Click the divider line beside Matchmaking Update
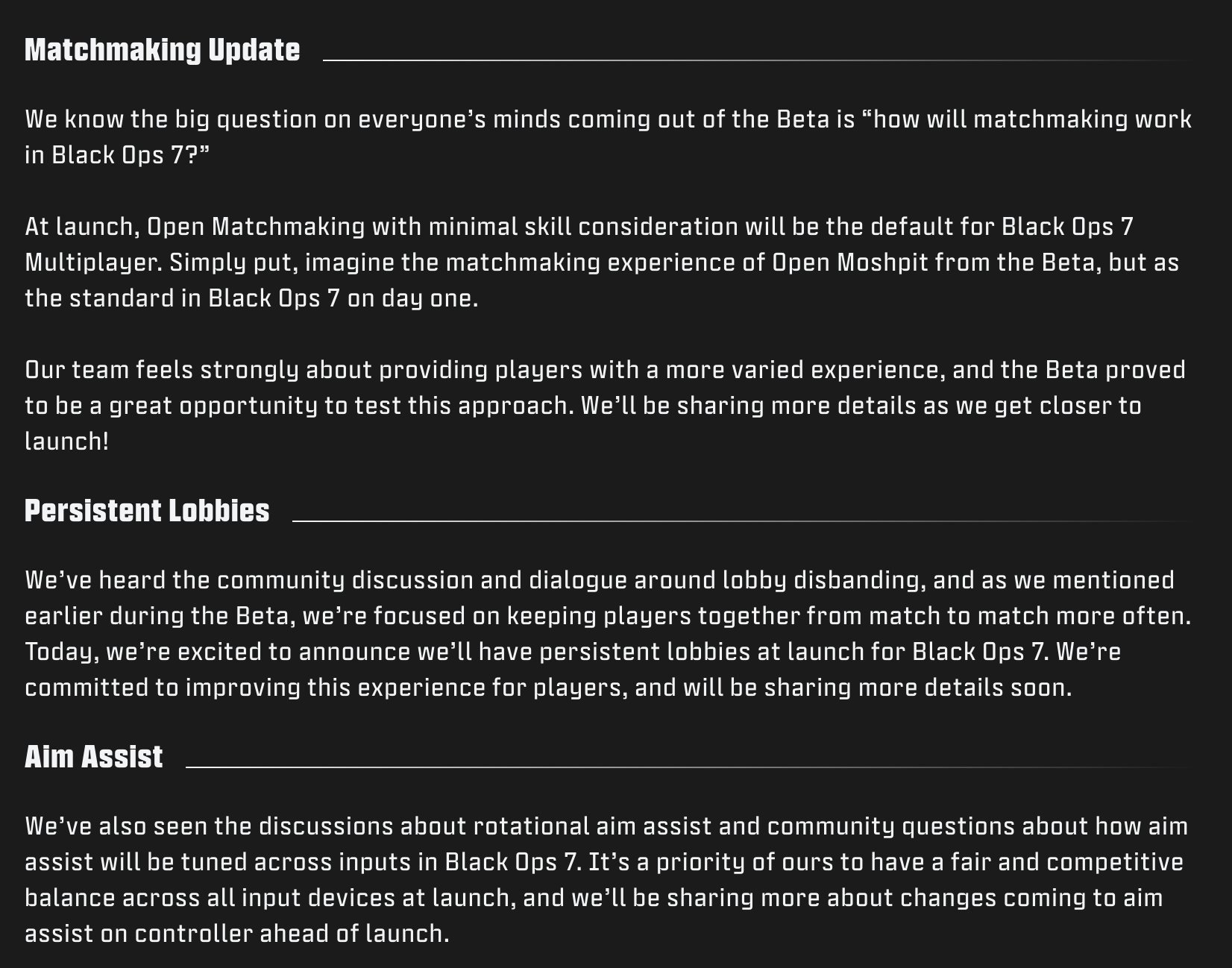 click(753, 60)
